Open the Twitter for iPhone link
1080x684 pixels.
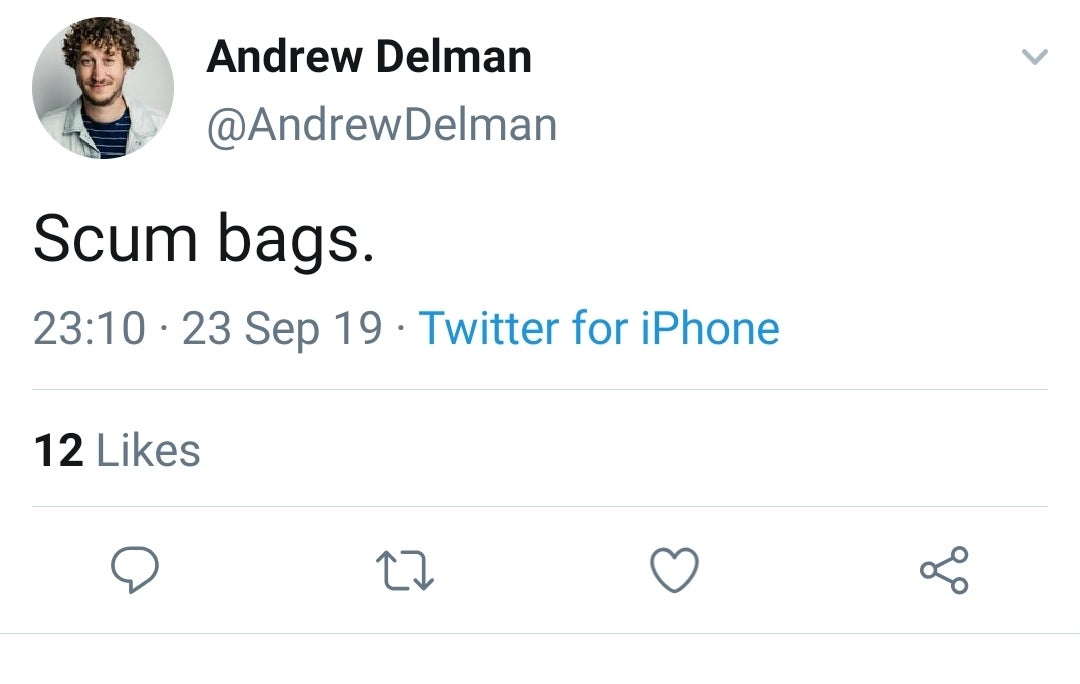coord(599,328)
